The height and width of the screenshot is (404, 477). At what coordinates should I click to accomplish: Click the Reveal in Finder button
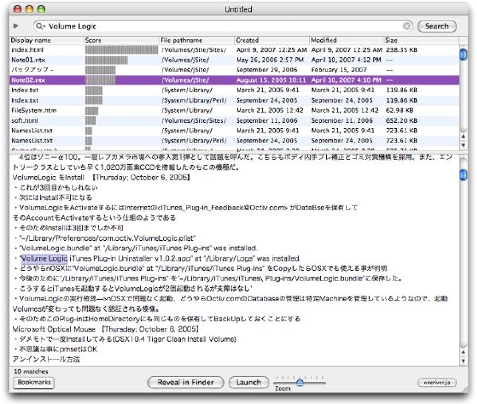pos(186,382)
